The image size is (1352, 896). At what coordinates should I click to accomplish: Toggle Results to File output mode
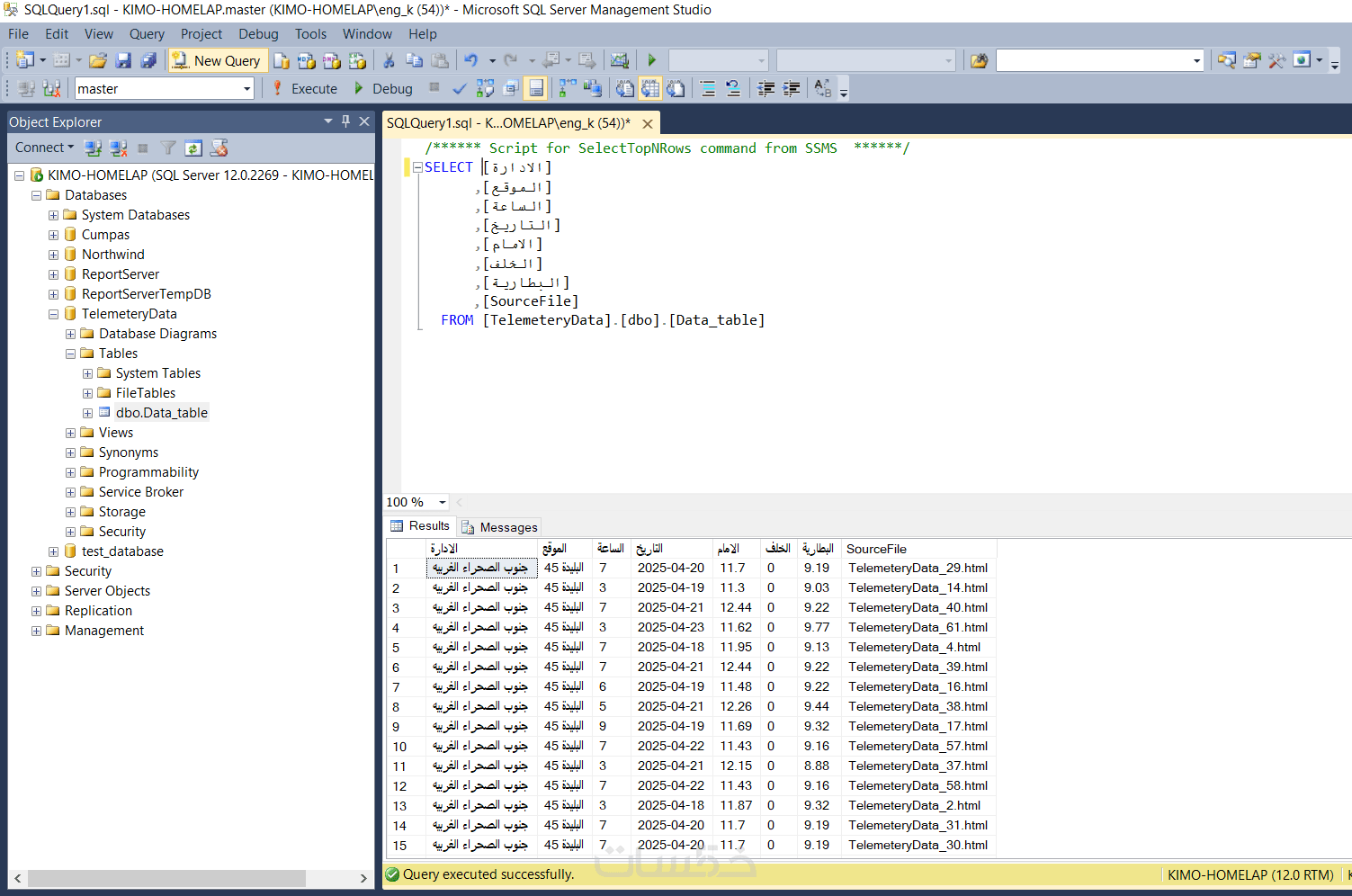point(676,88)
